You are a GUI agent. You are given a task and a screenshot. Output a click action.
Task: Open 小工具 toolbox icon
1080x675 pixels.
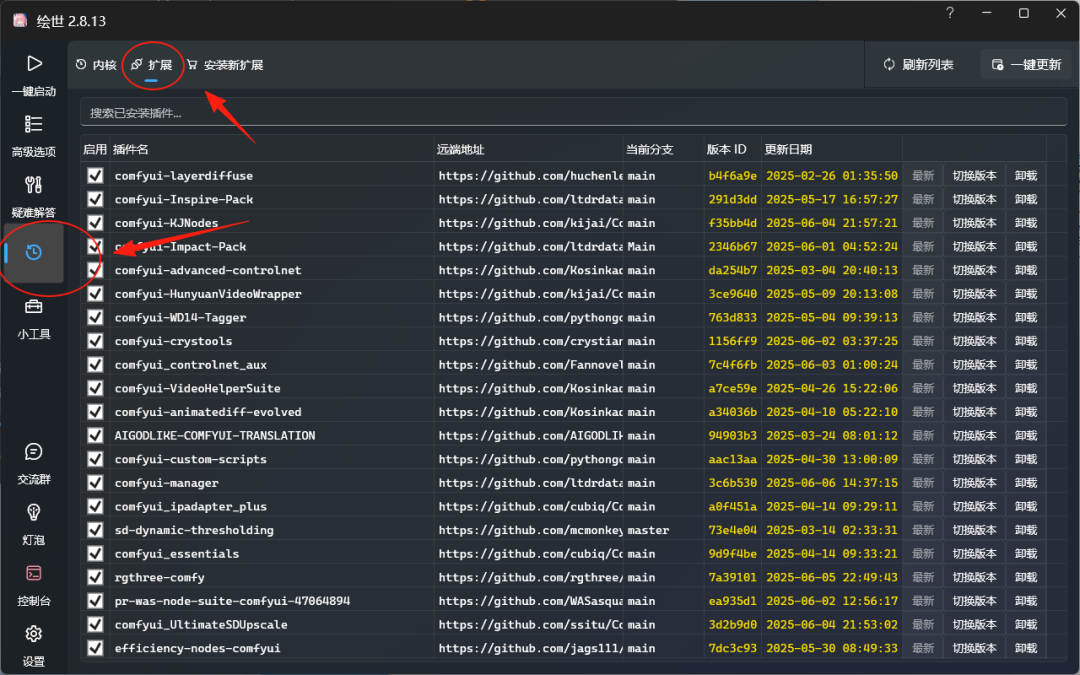pyautogui.click(x=34, y=307)
